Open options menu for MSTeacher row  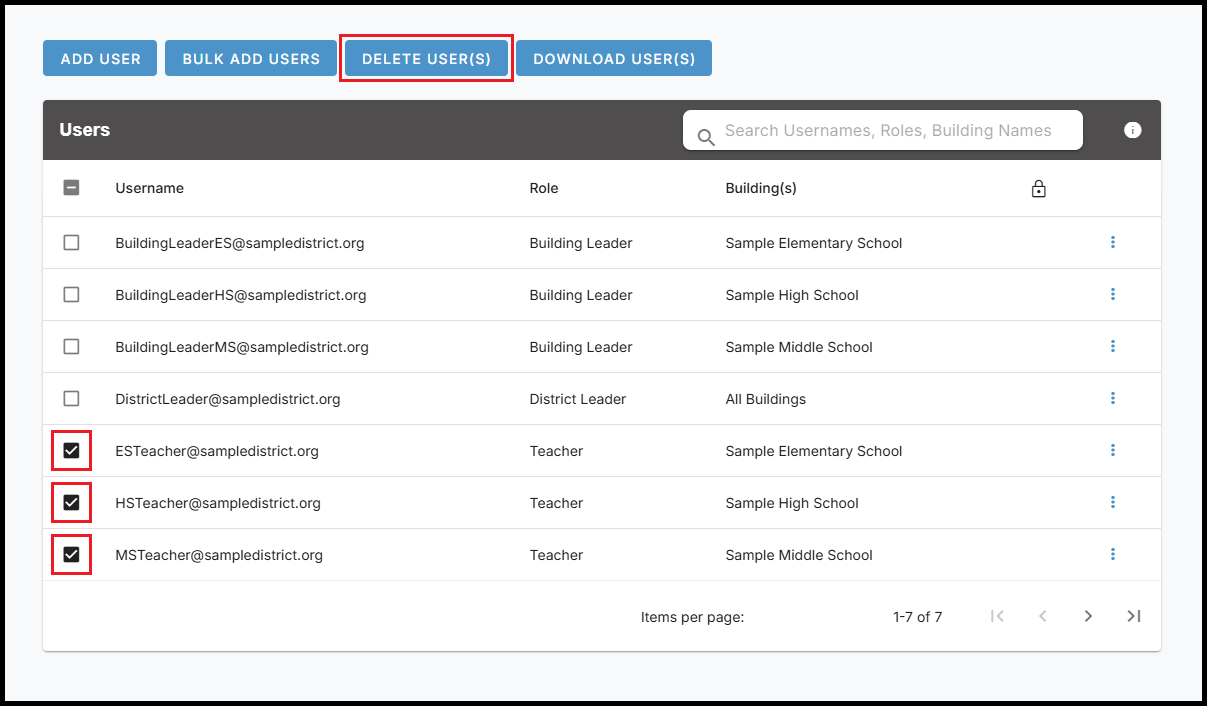pyautogui.click(x=1112, y=554)
